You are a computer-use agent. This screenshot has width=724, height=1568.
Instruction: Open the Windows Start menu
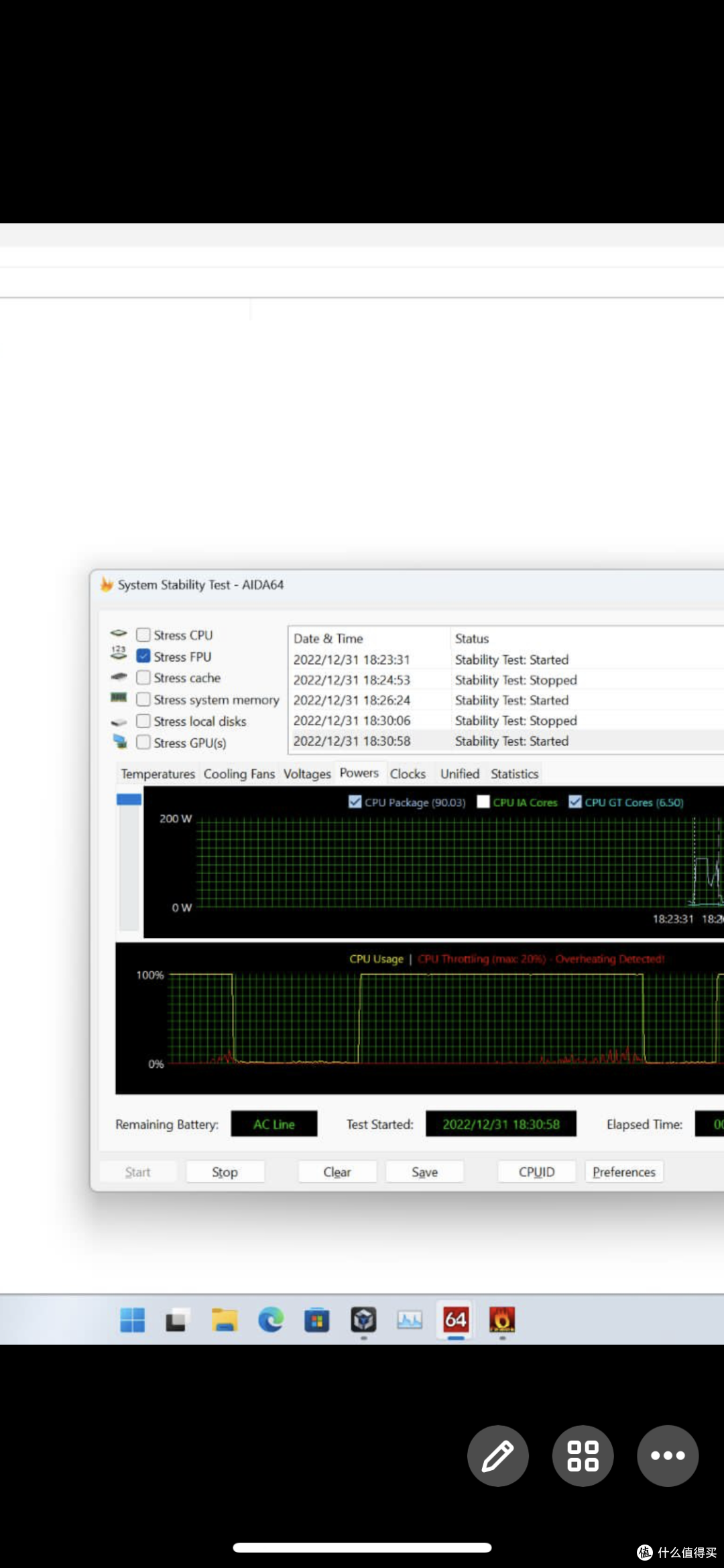(x=132, y=1320)
